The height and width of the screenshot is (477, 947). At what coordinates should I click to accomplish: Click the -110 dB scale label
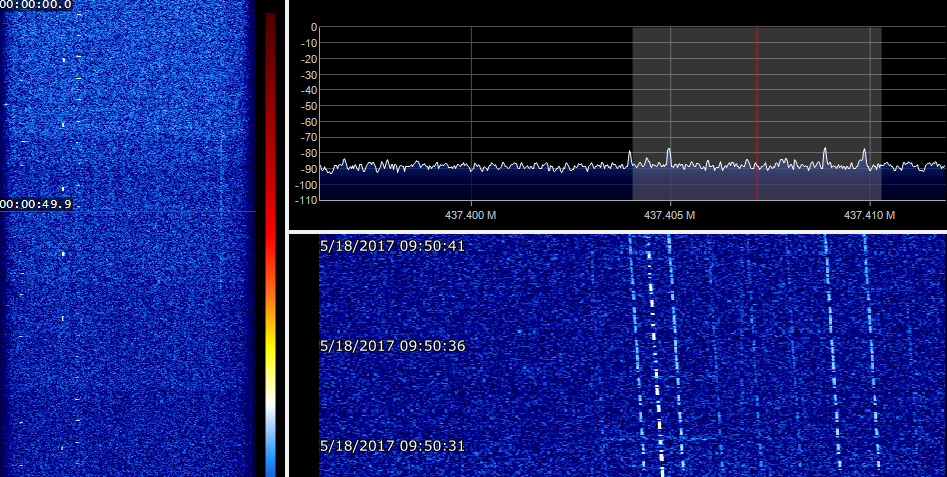pos(307,200)
